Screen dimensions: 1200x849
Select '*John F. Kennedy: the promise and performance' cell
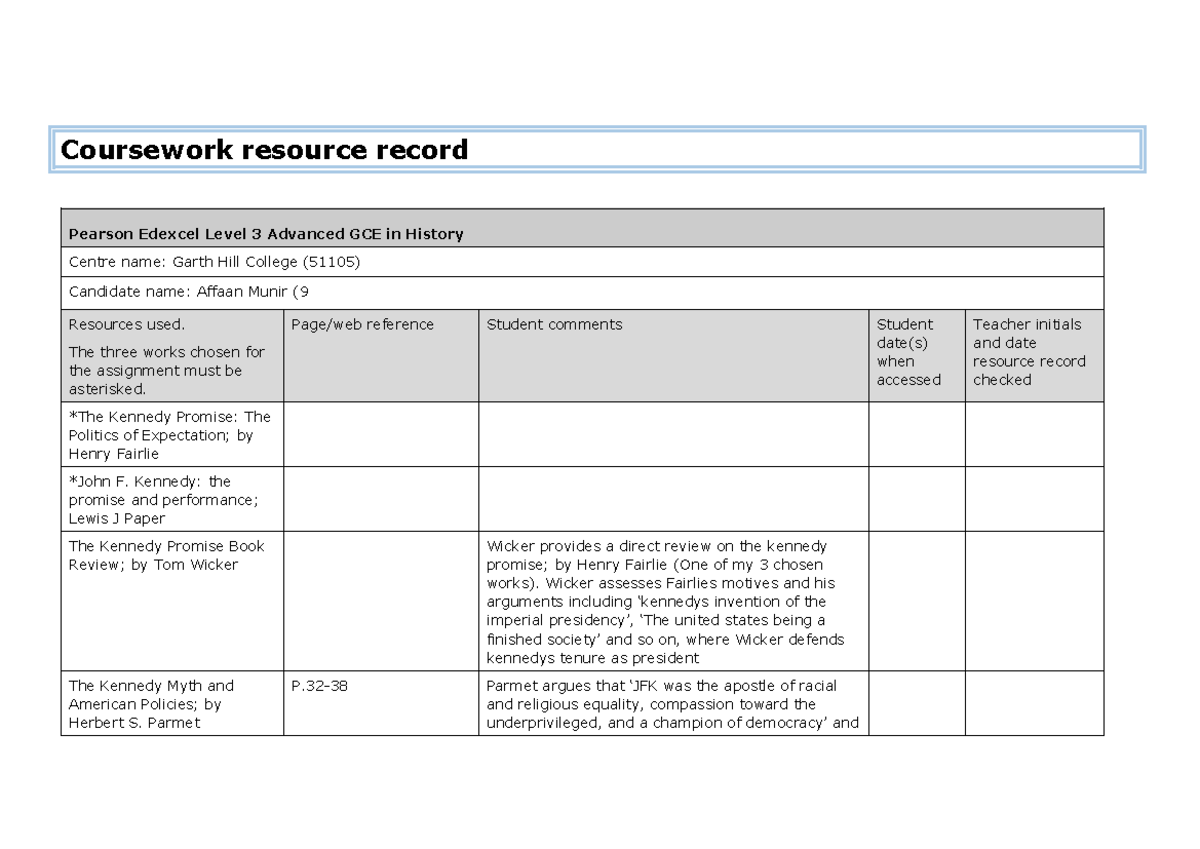click(172, 500)
